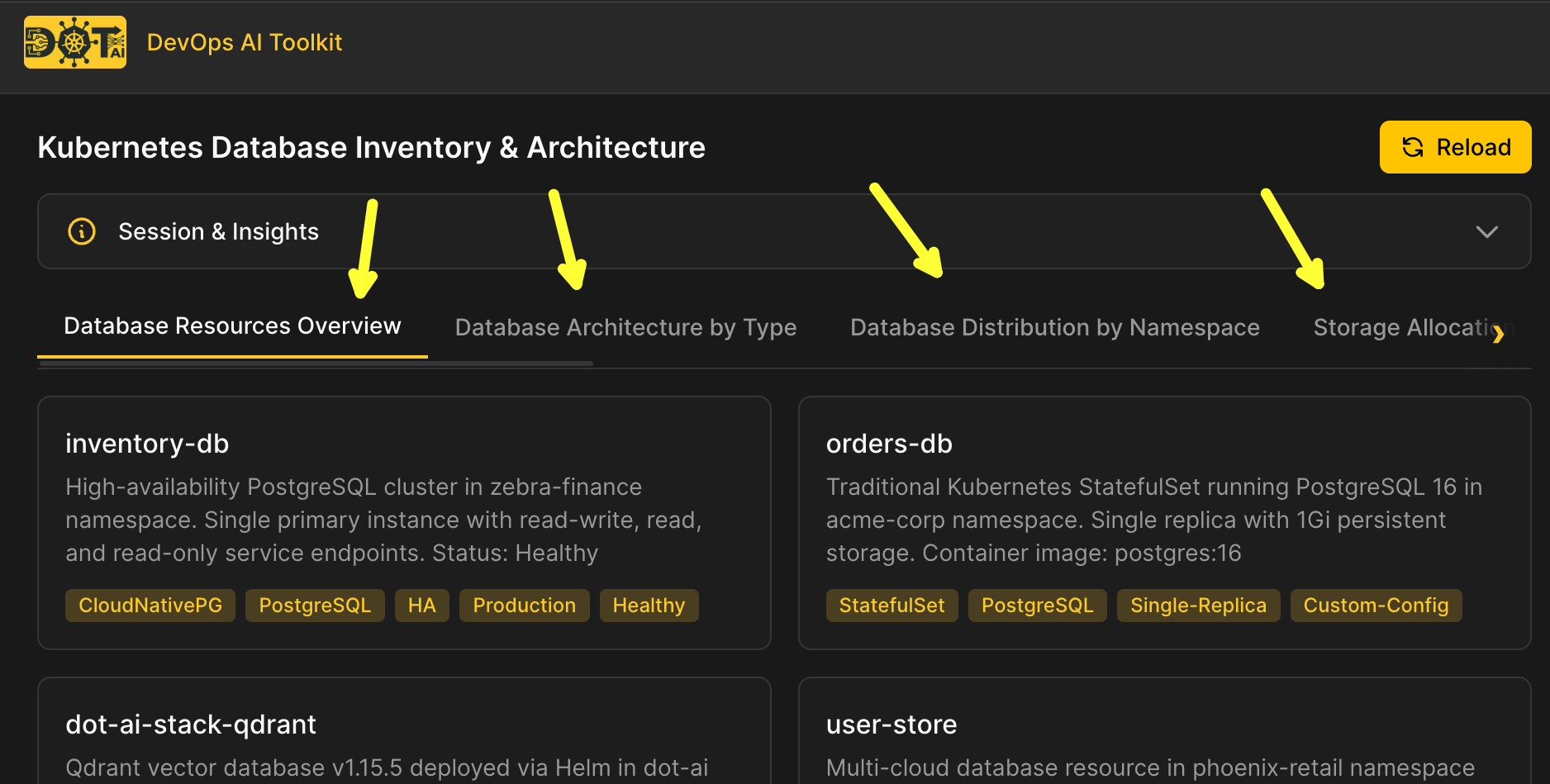Expand the Session & Insights chevron
Image resolution: width=1550 pixels, height=784 pixels.
coord(1486,232)
